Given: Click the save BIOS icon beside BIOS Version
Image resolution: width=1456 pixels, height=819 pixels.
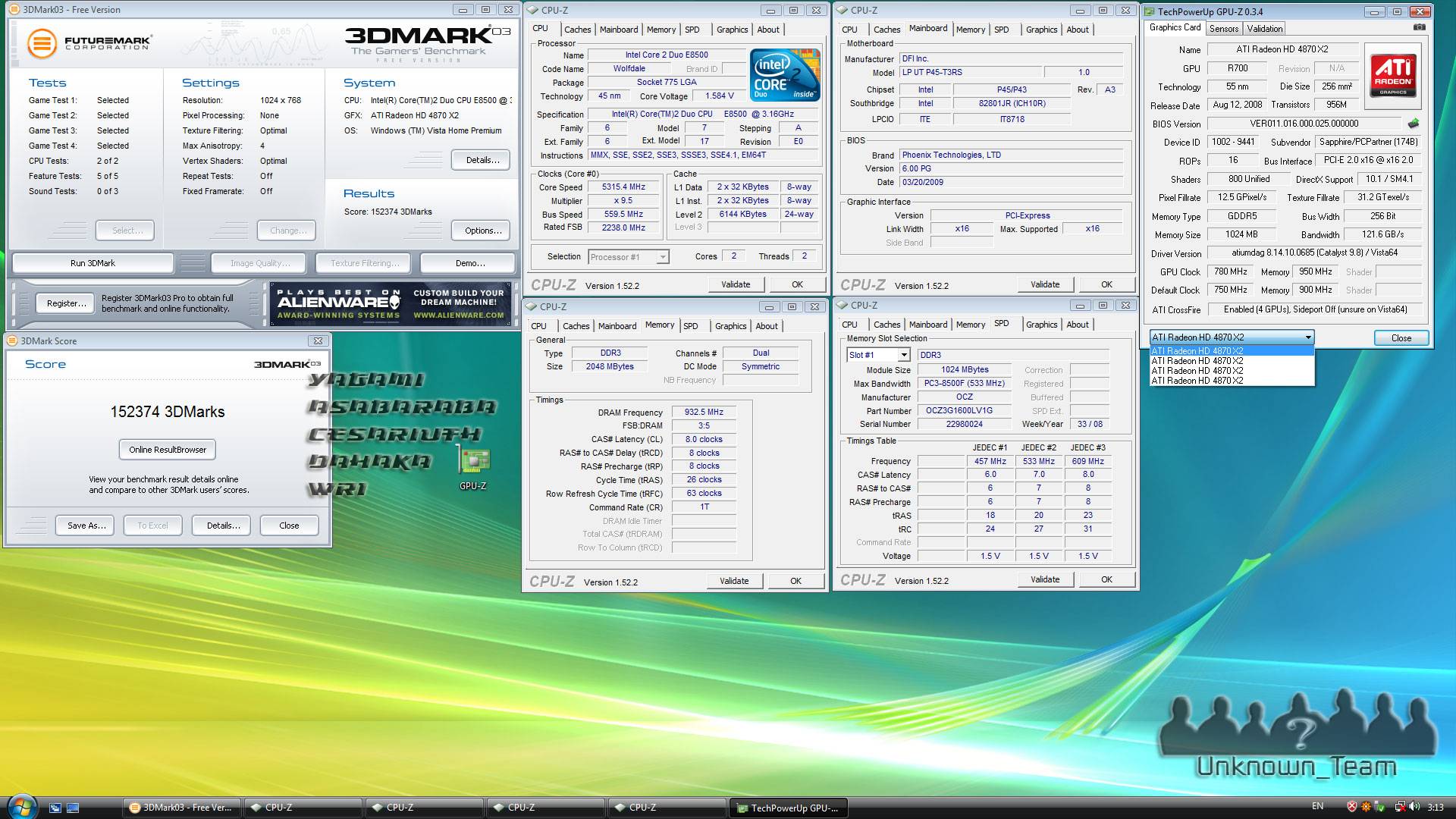Looking at the screenshot, I should [1414, 123].
